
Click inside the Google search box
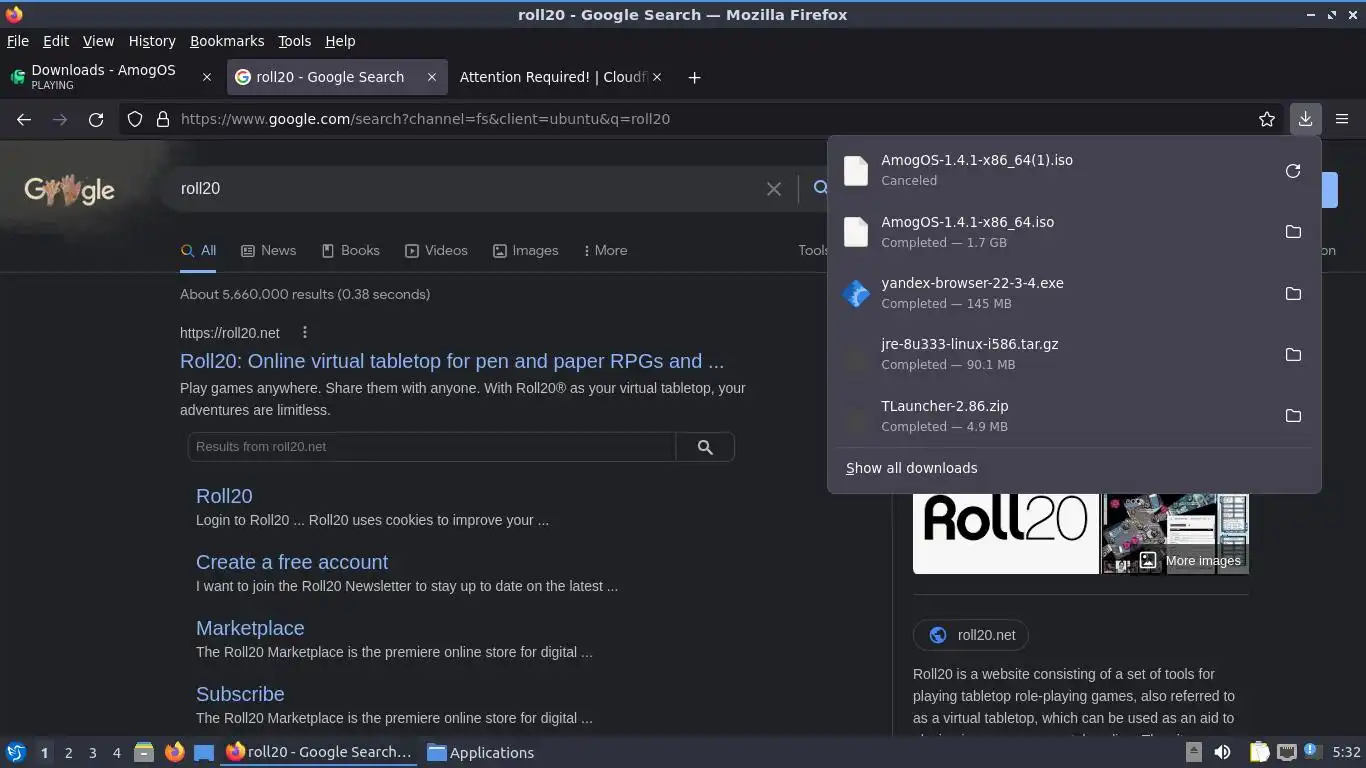[465, 188]
